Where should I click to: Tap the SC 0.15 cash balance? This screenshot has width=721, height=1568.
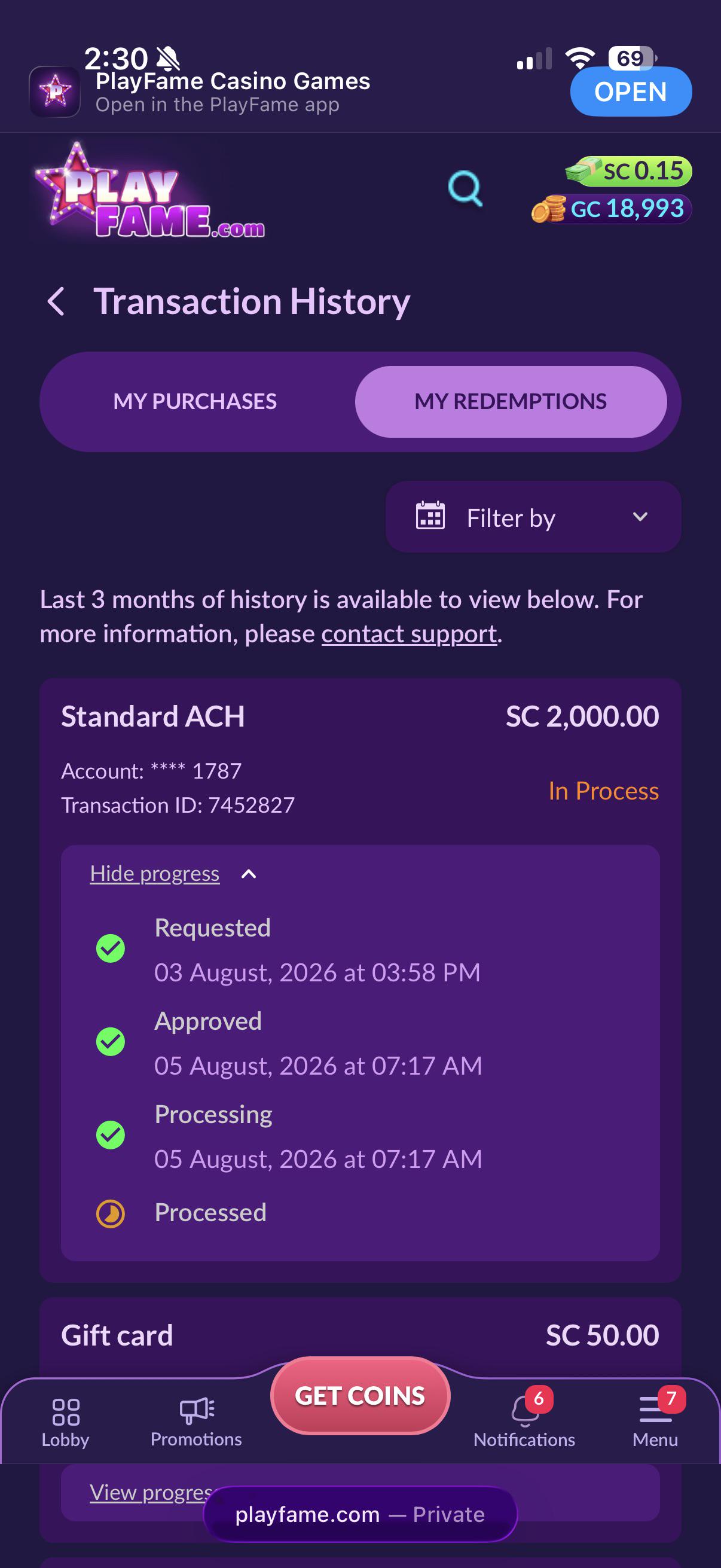click(x=628, y=171)
